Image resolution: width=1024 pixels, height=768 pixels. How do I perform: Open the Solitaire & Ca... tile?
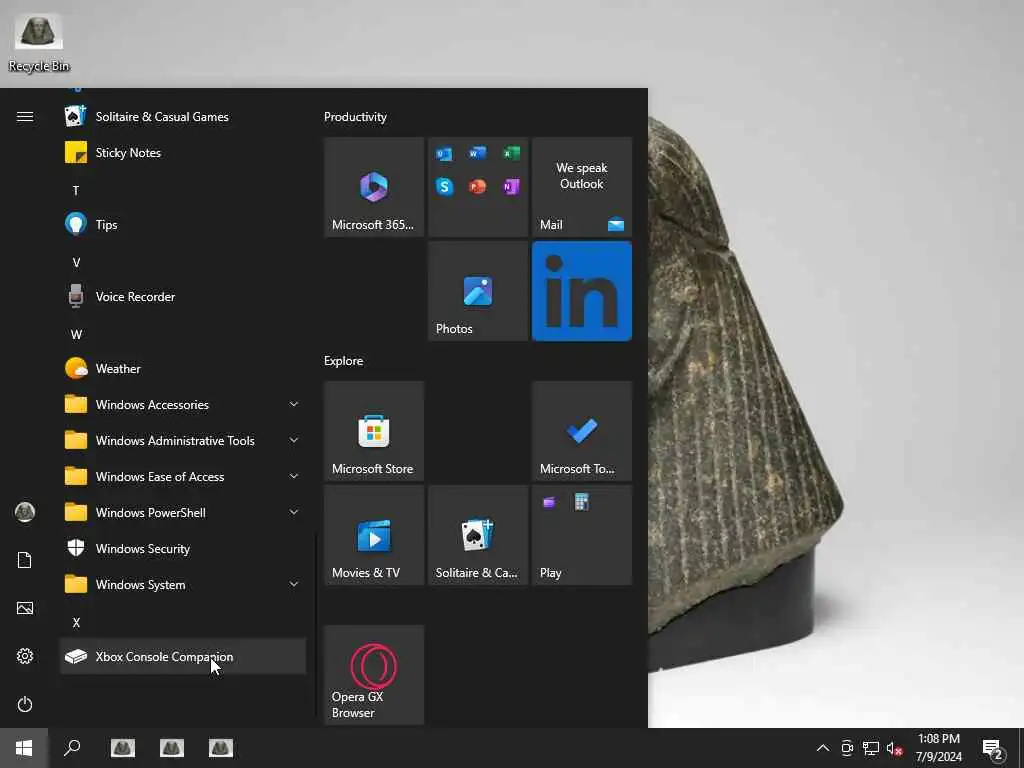478,535
